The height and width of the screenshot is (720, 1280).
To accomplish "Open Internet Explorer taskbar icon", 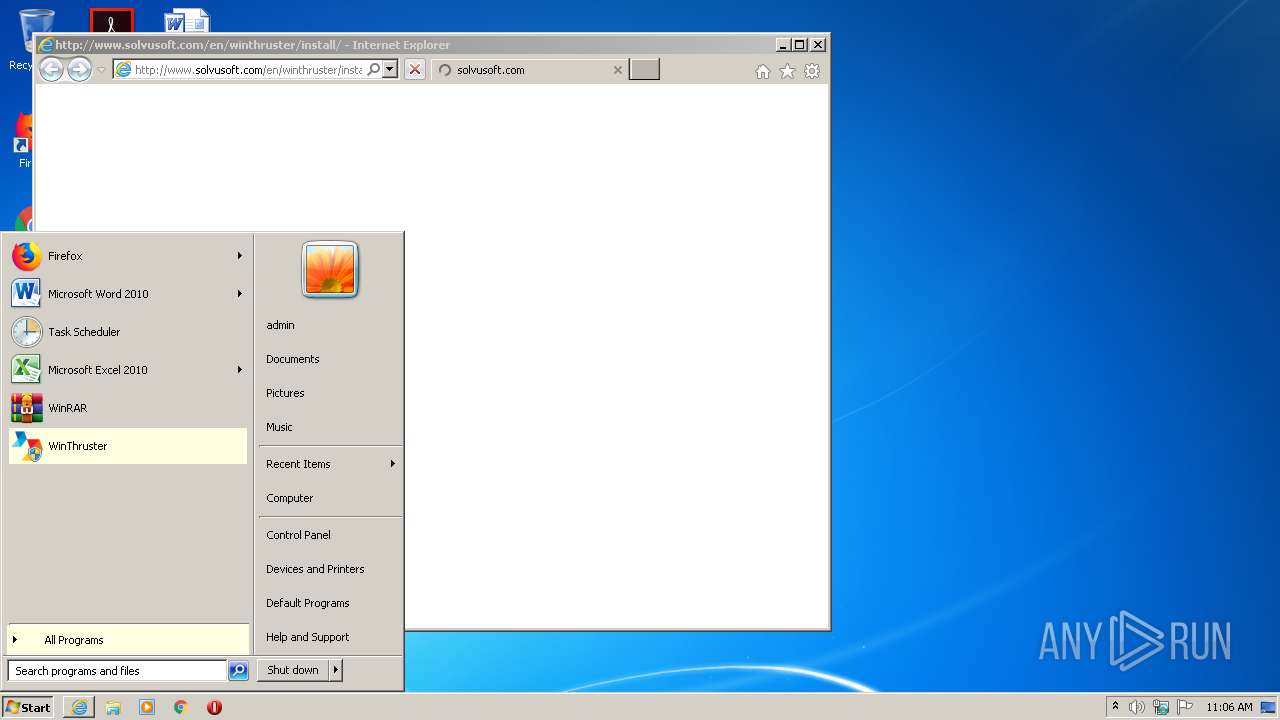I will click(79, 707).
